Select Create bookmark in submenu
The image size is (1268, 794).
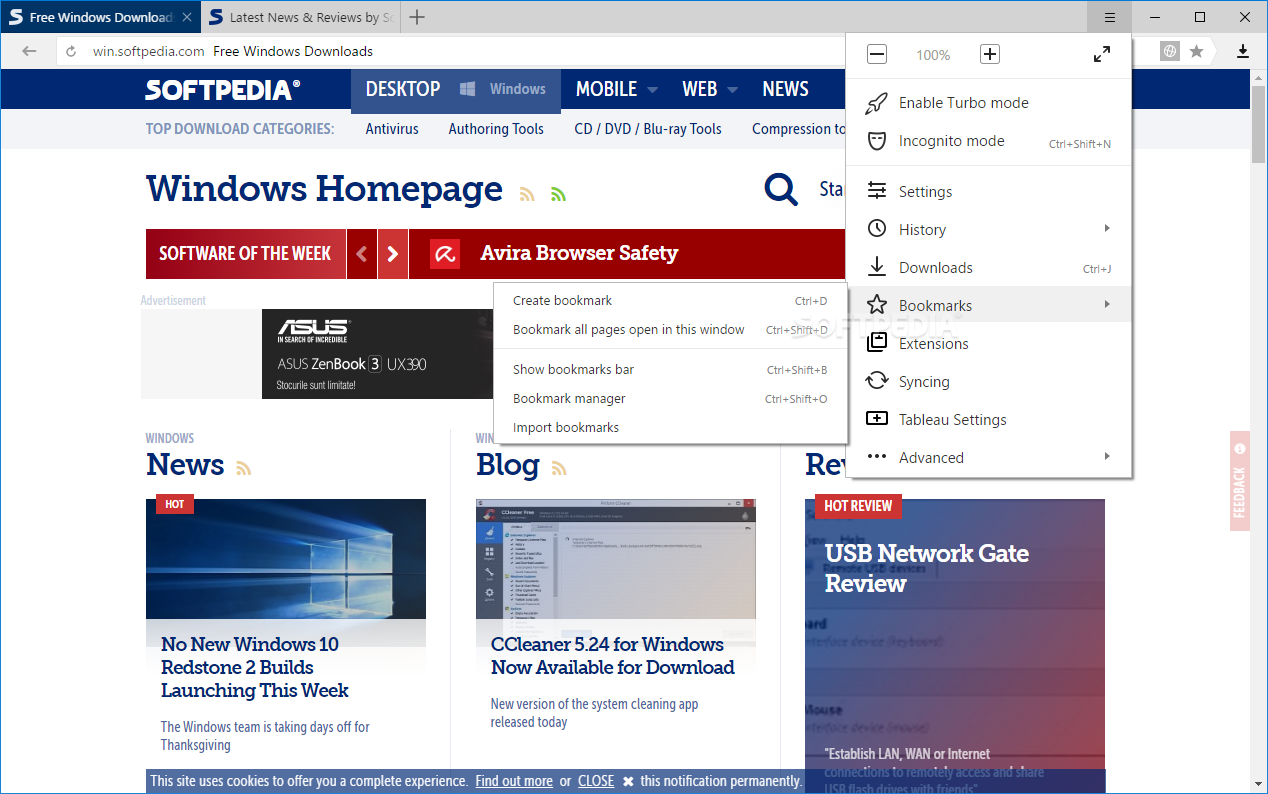[671, 300]
